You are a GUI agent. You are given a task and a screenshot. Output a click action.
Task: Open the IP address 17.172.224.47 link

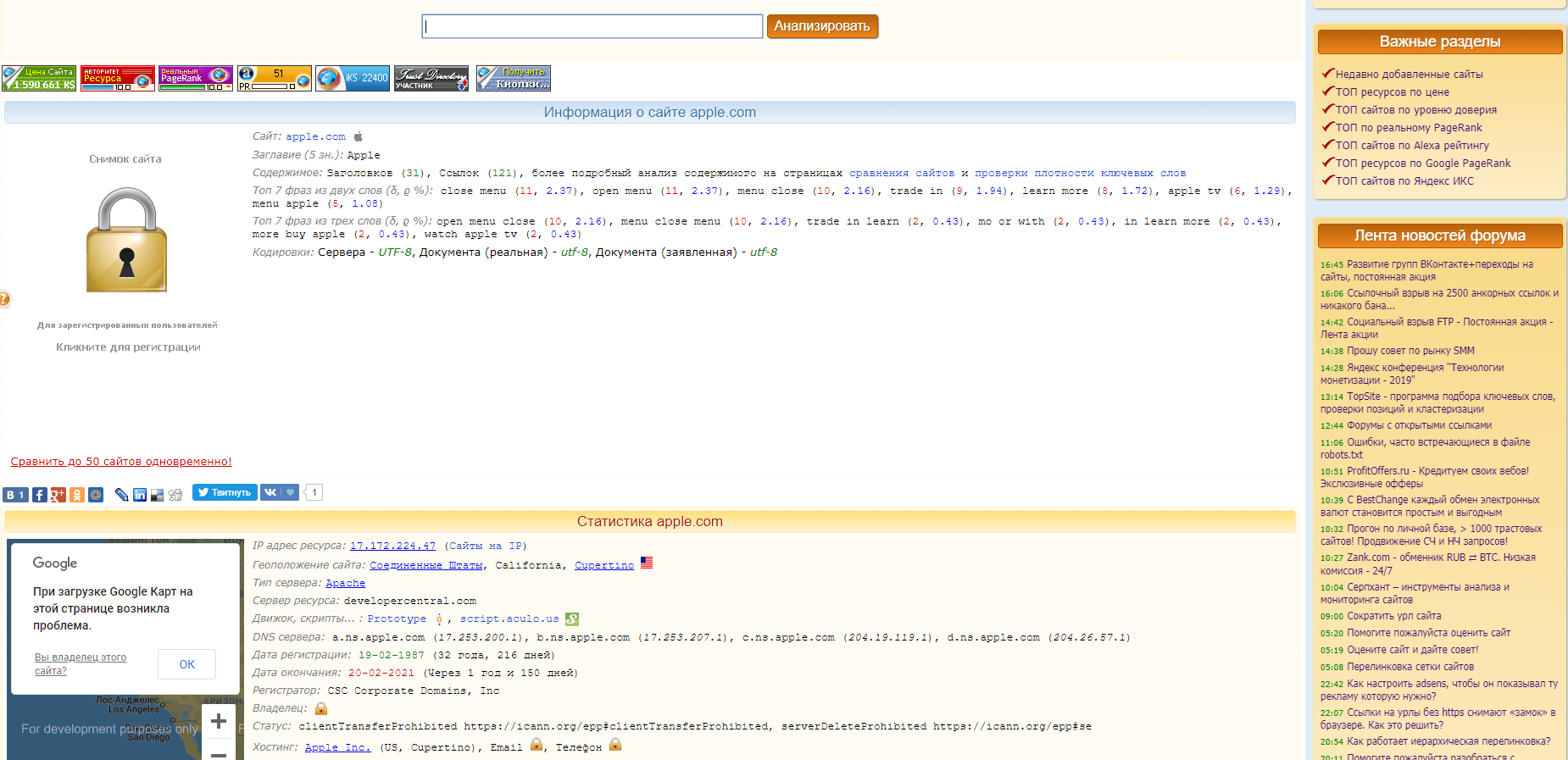(392, 546)
